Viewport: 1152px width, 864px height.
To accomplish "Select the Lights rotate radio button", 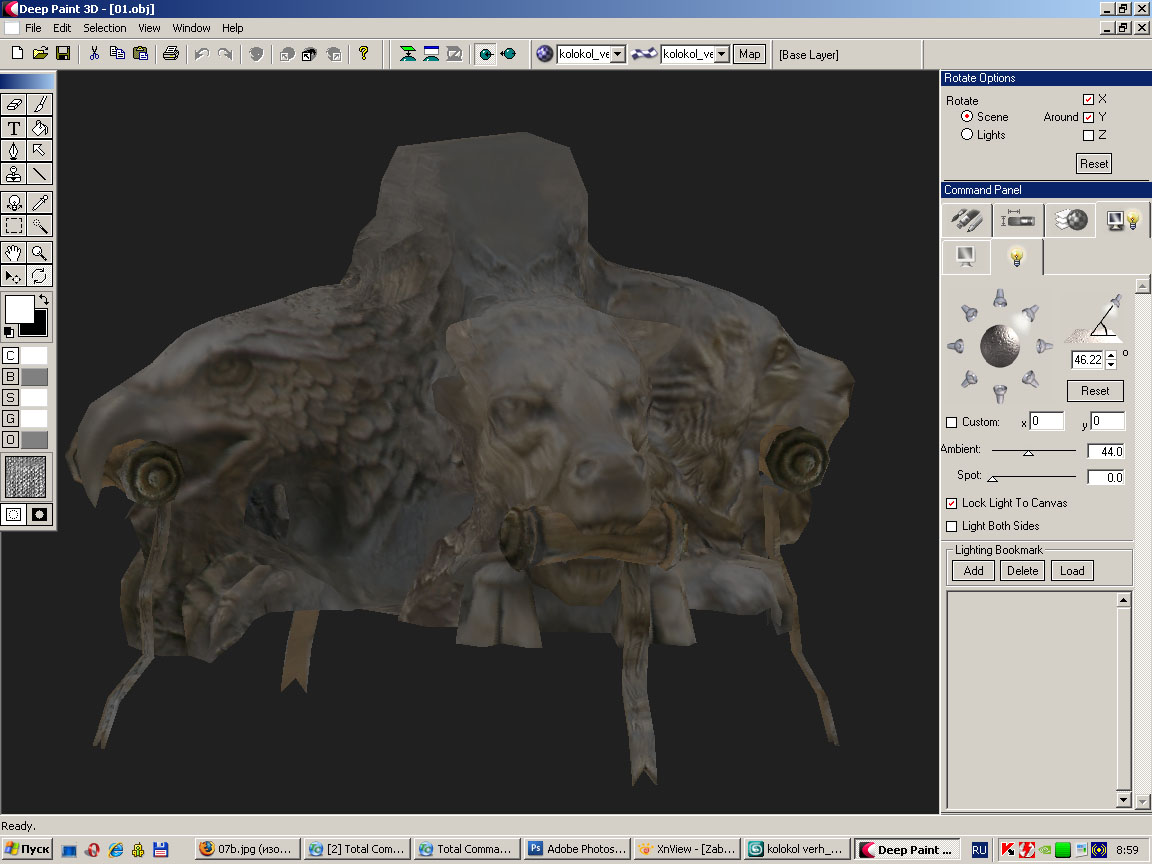I will [967, 135].
